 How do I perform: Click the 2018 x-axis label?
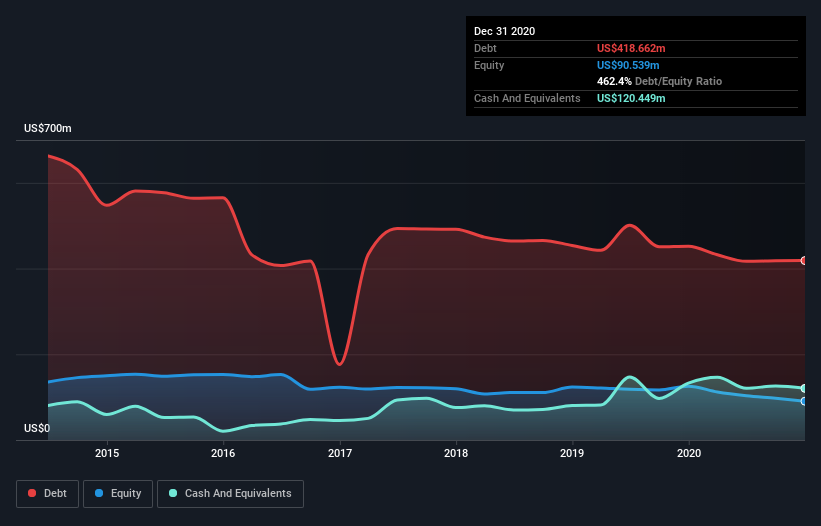pyautogui.click(x=456, y=453)
